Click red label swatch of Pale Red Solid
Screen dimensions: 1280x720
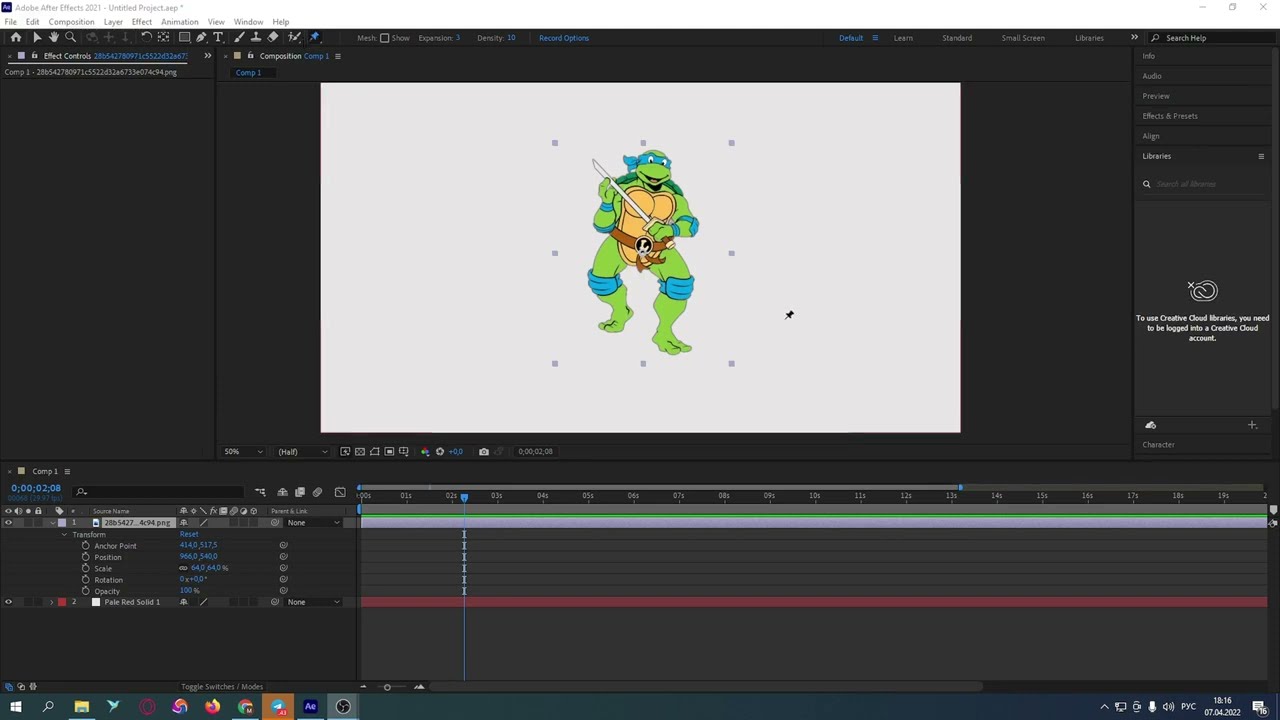pyautogui.click(x=62, y=602)
